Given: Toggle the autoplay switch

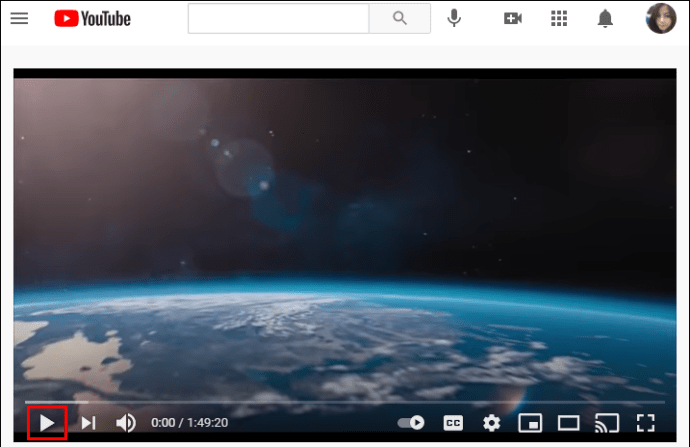Looking at the screenshot, I should (x=411, y=423).
